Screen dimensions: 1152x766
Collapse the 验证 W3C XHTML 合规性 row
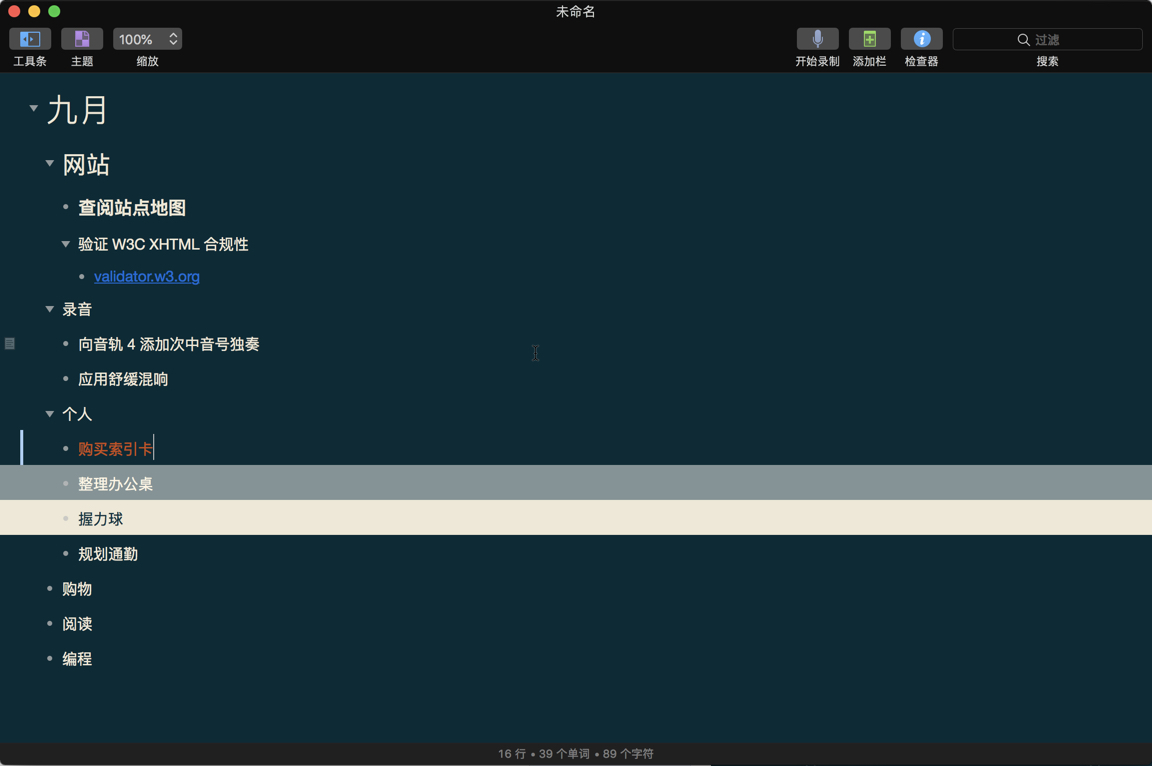(66, 243)
